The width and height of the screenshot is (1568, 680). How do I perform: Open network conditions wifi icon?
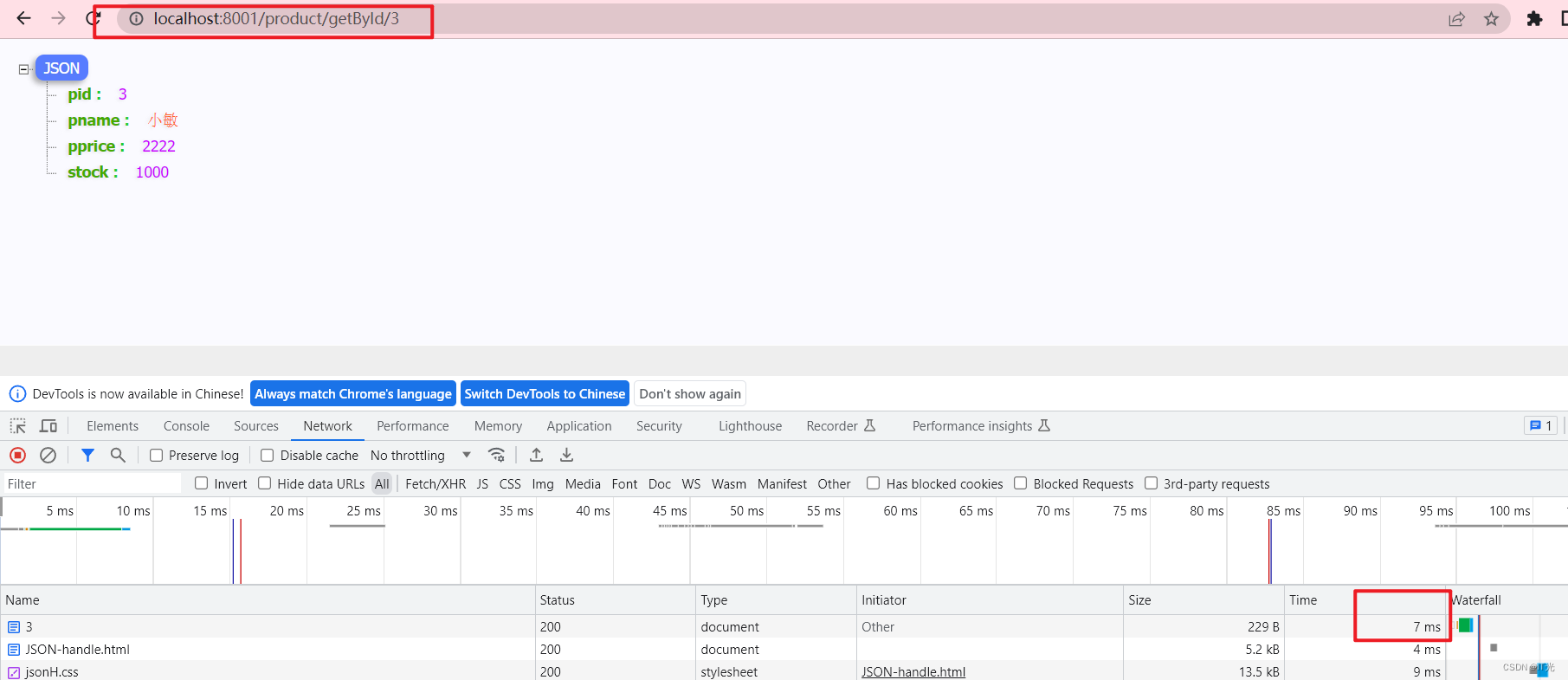coord(496,456)
